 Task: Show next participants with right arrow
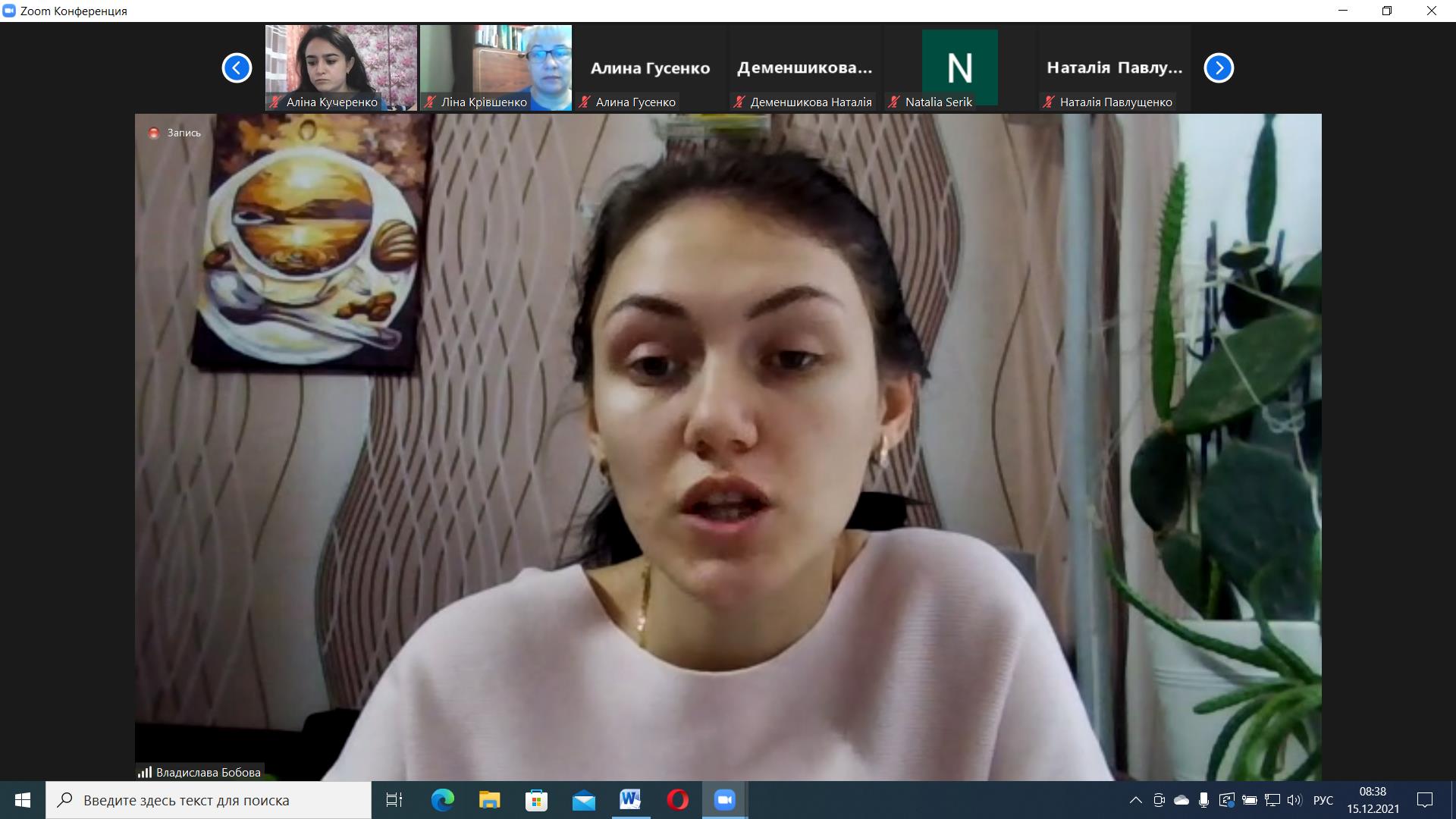tap(1219, 68)
